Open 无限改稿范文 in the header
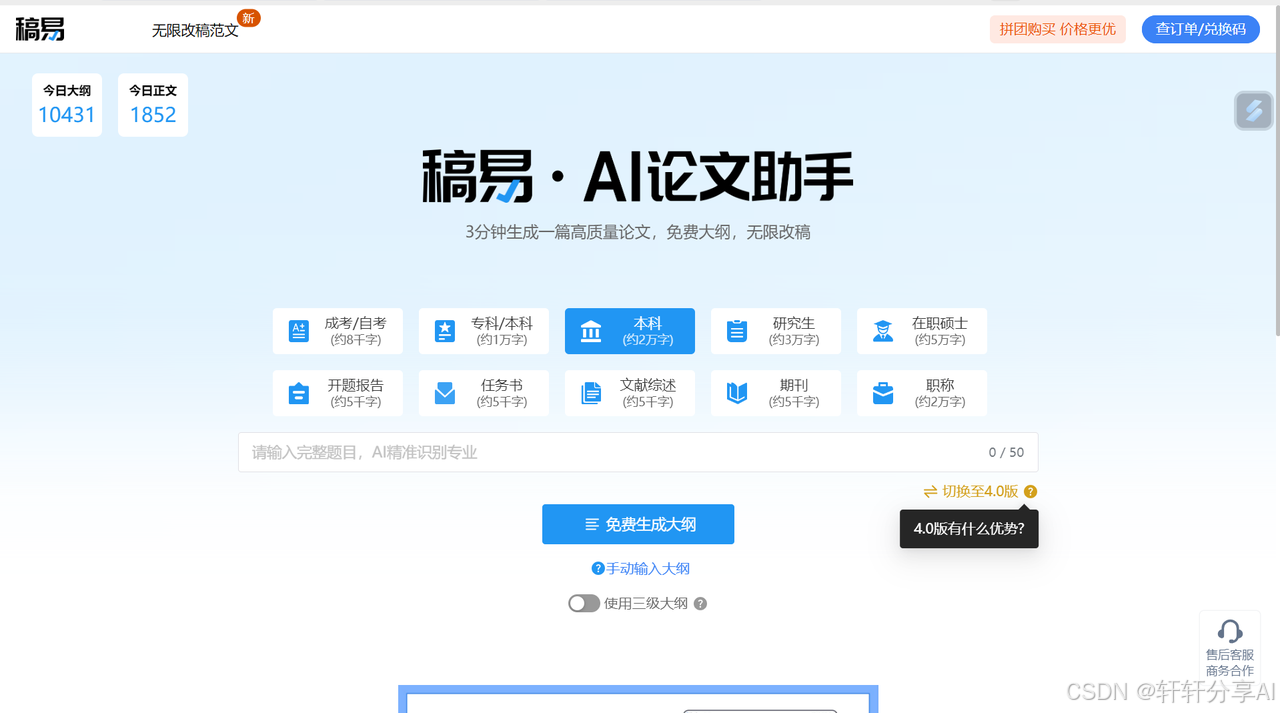This screenshot has width=1280, height=713. tap(195, 31)
